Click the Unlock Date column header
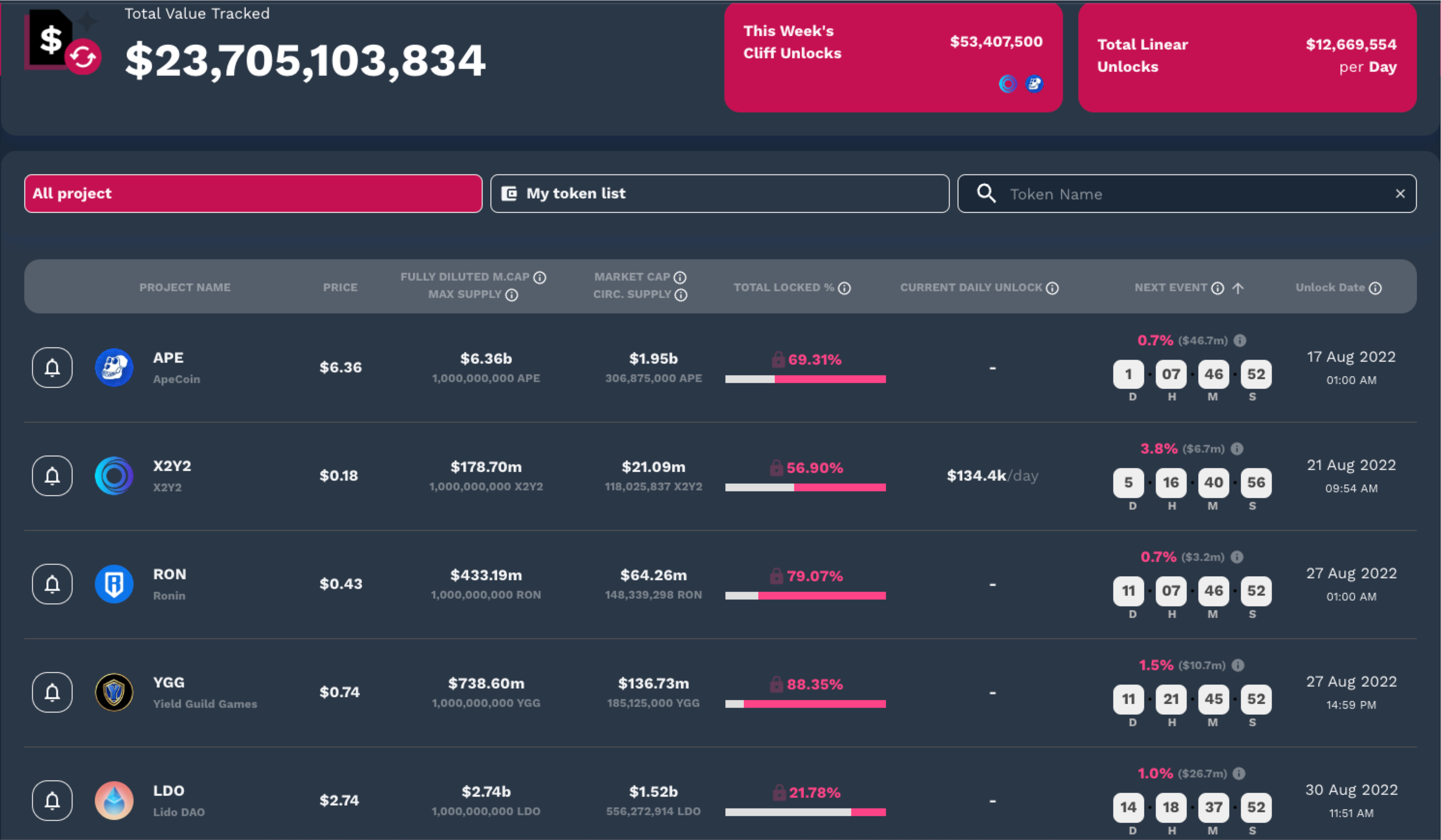The image size is (1441, 840). click(x=1330, y=288)
